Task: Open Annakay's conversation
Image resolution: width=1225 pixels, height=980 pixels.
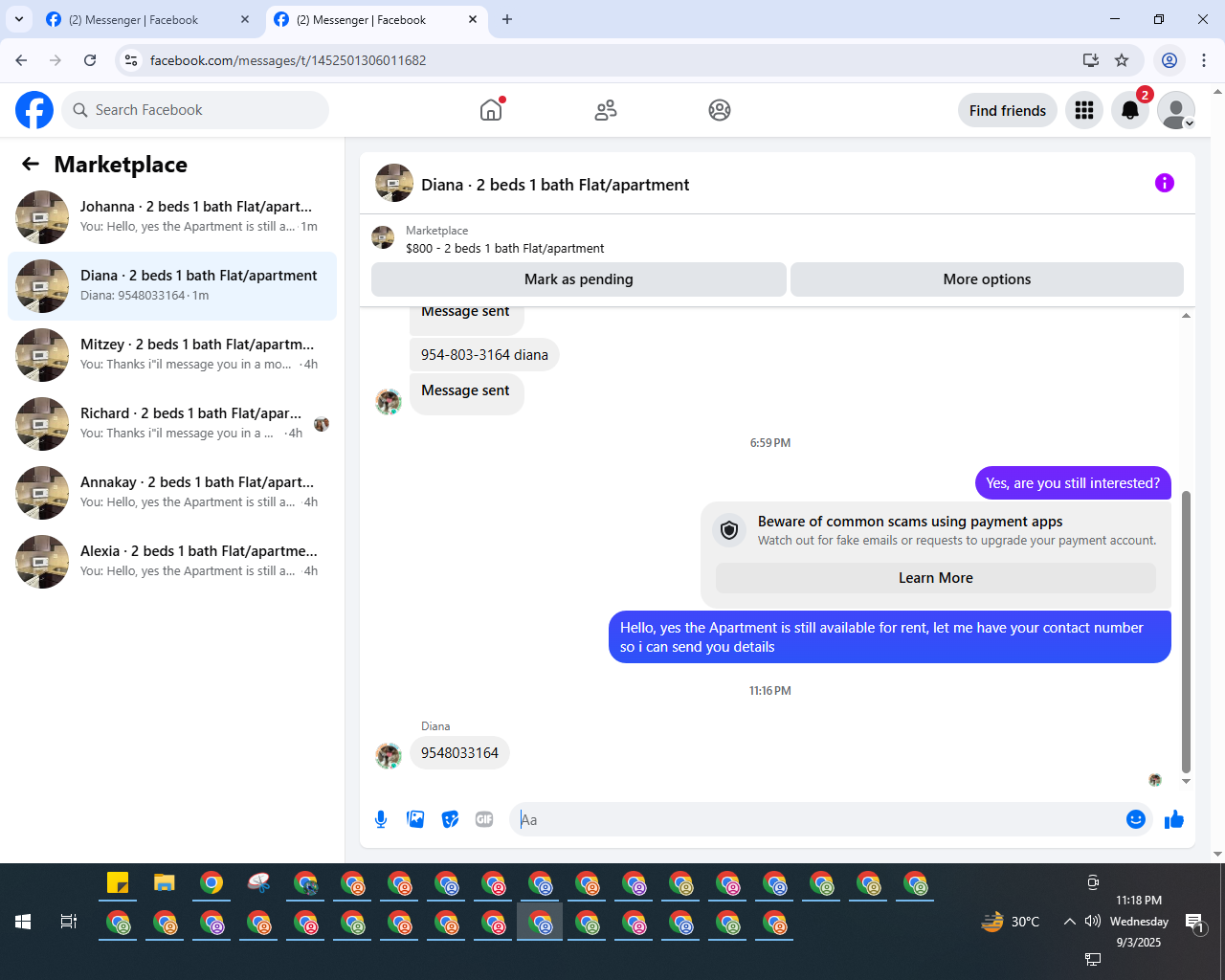Action: [x=172, y=493]
